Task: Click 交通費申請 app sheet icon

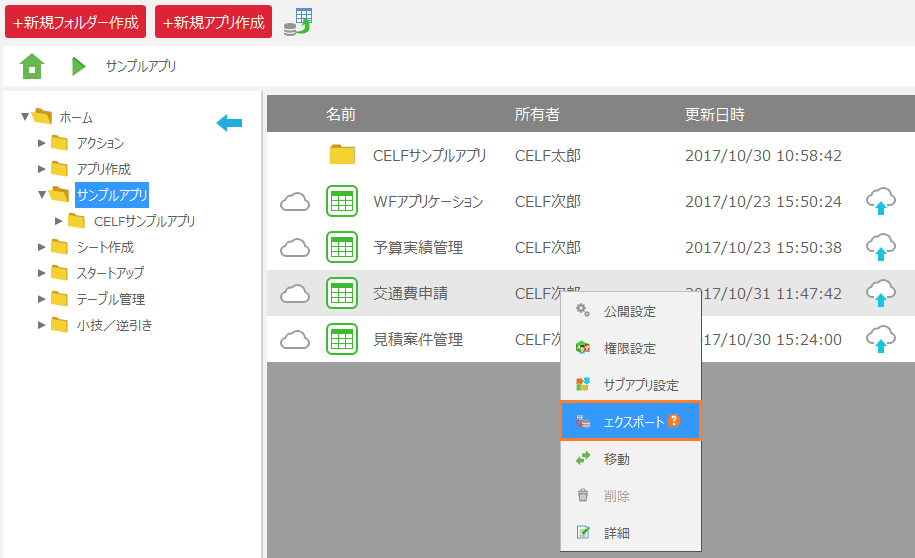Action: coord(342,293)
